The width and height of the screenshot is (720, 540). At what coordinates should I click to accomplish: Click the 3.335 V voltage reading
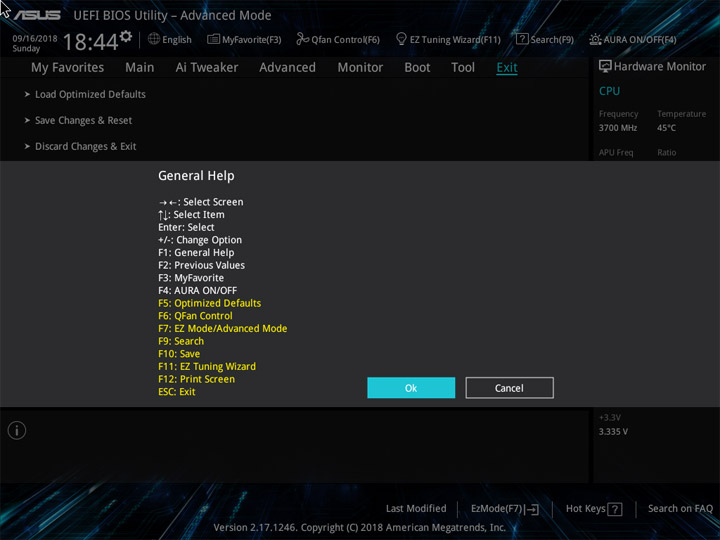[x=613, y=432]
